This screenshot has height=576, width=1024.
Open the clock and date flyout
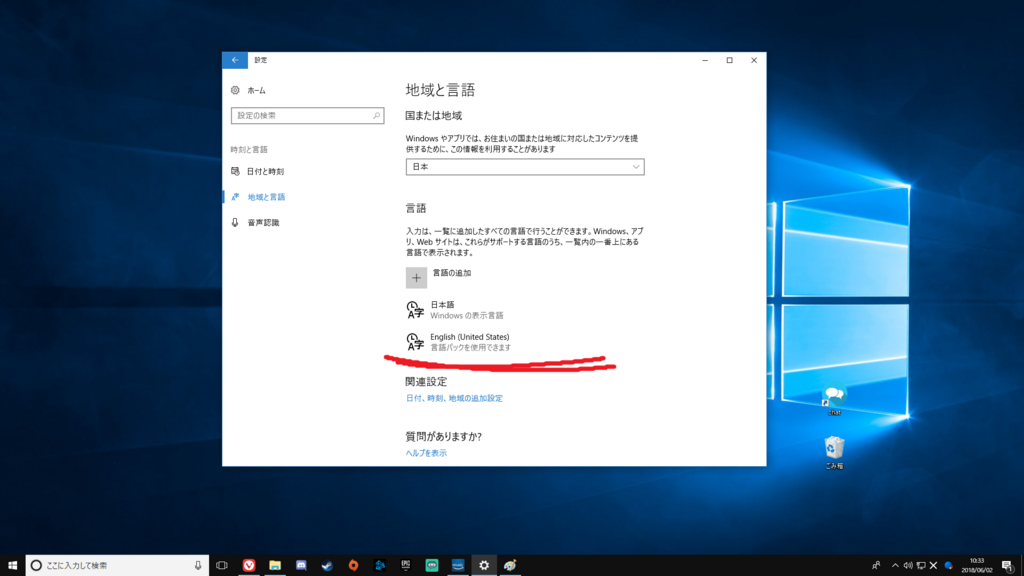coord(977,566)
